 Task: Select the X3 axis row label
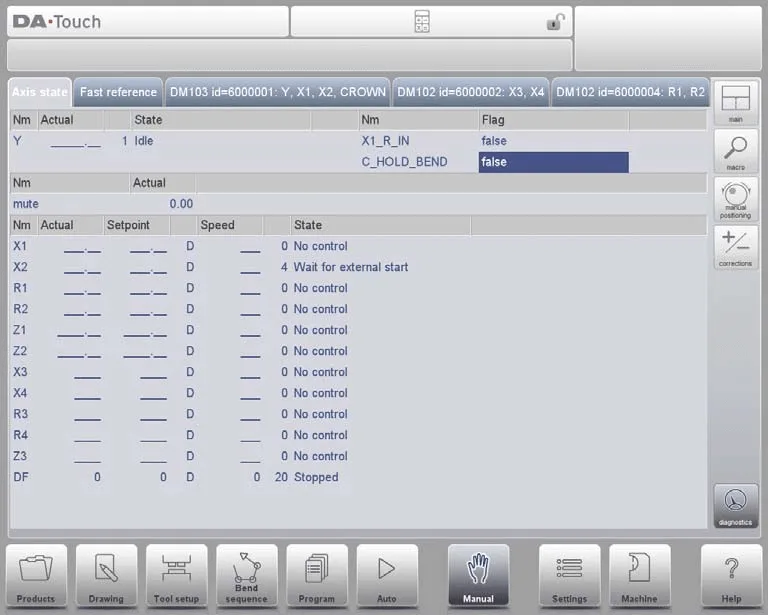[20, 372]
